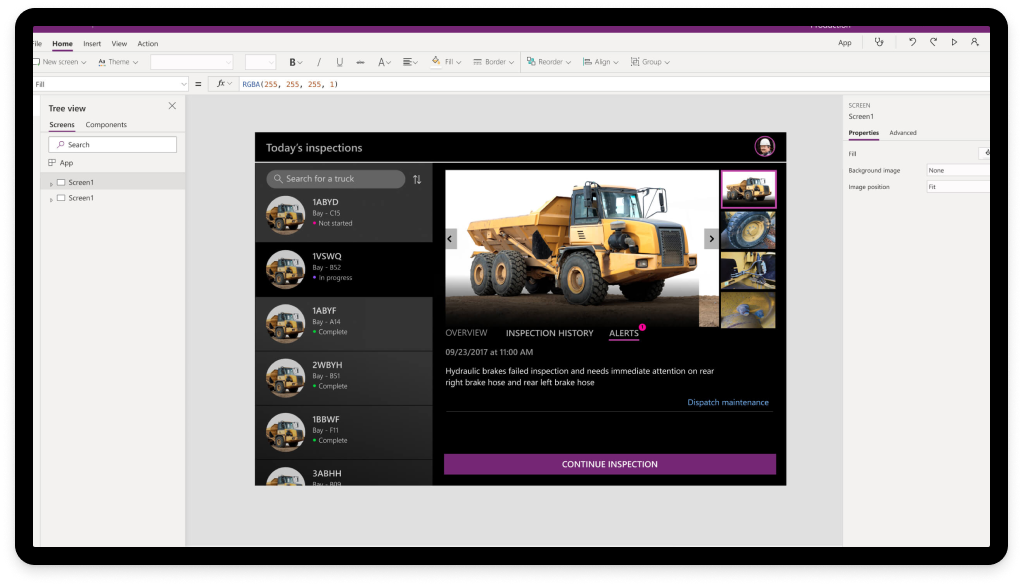This screenshot has height=586, width=1023.
Task: Switch to the Advanced properties tab
Action: click(902, 132)
